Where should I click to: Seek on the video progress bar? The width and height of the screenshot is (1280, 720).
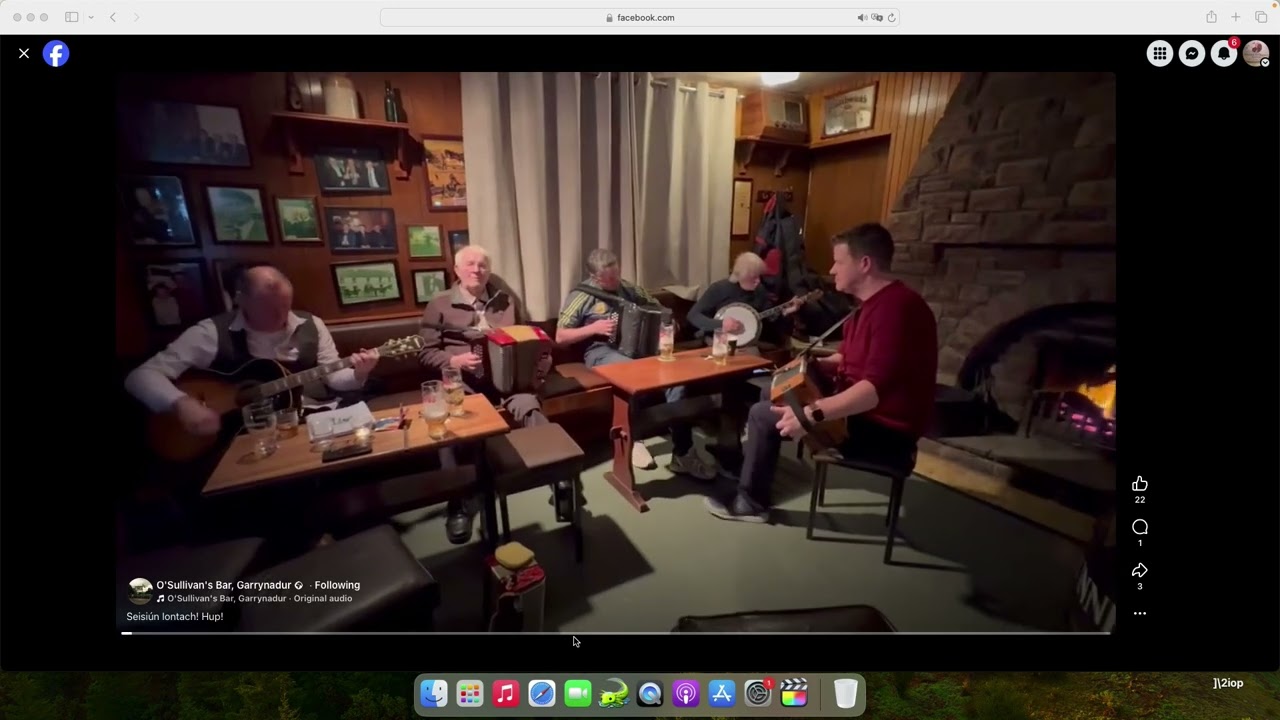pyautogui.click(x=616, y=633)
